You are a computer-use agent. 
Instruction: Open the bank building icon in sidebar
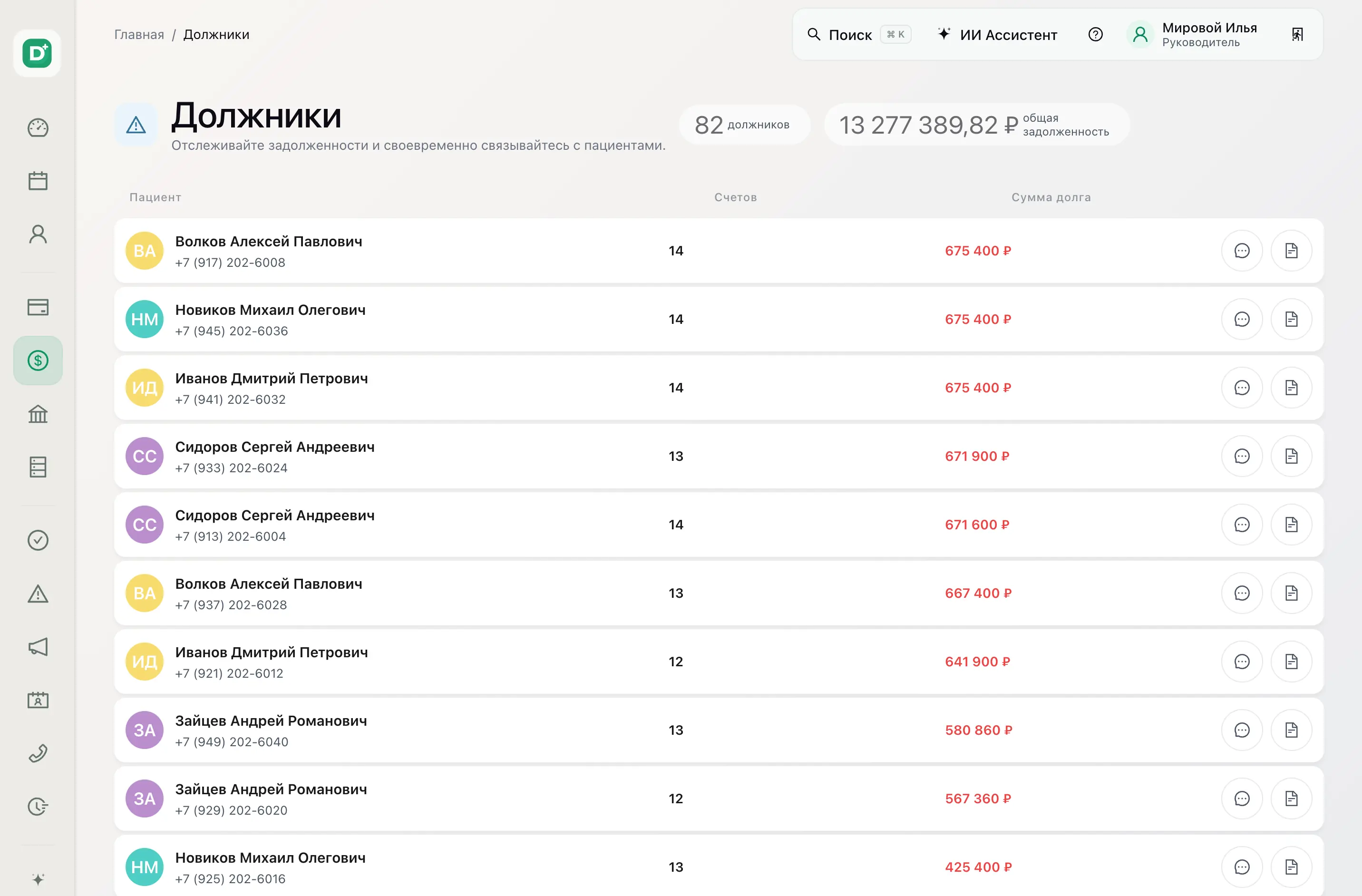(x=38, y=414)
